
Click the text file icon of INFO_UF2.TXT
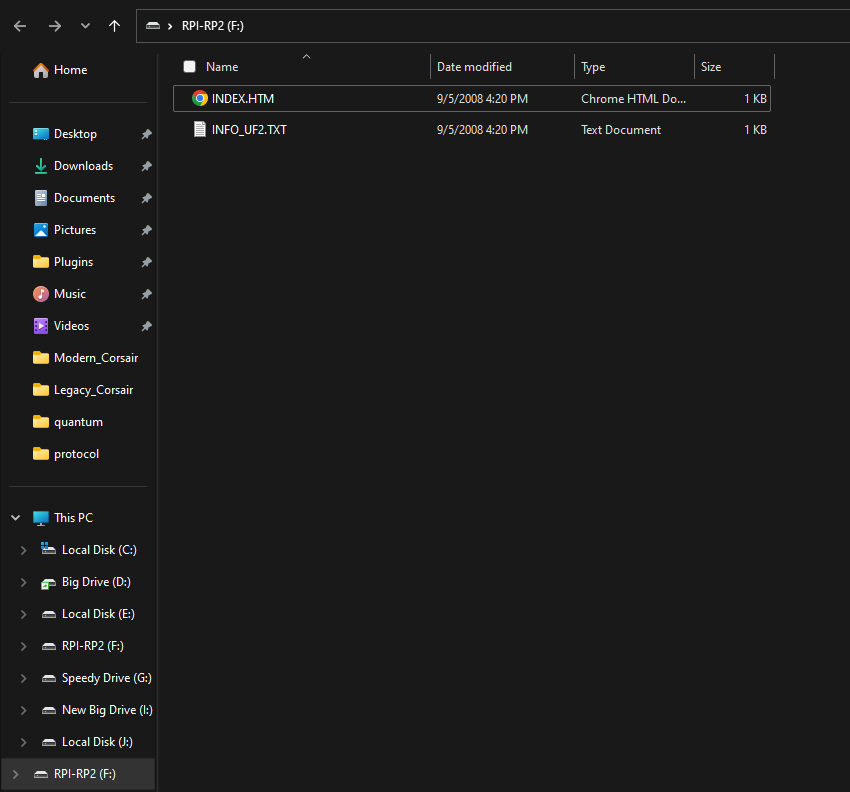point(200,129)
